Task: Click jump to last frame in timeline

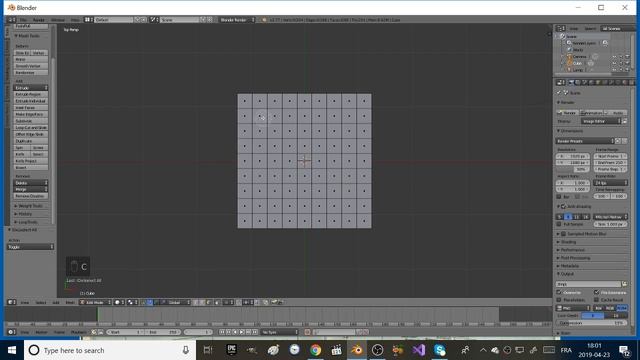Action: pyautogui.click(x=255, y=332)
